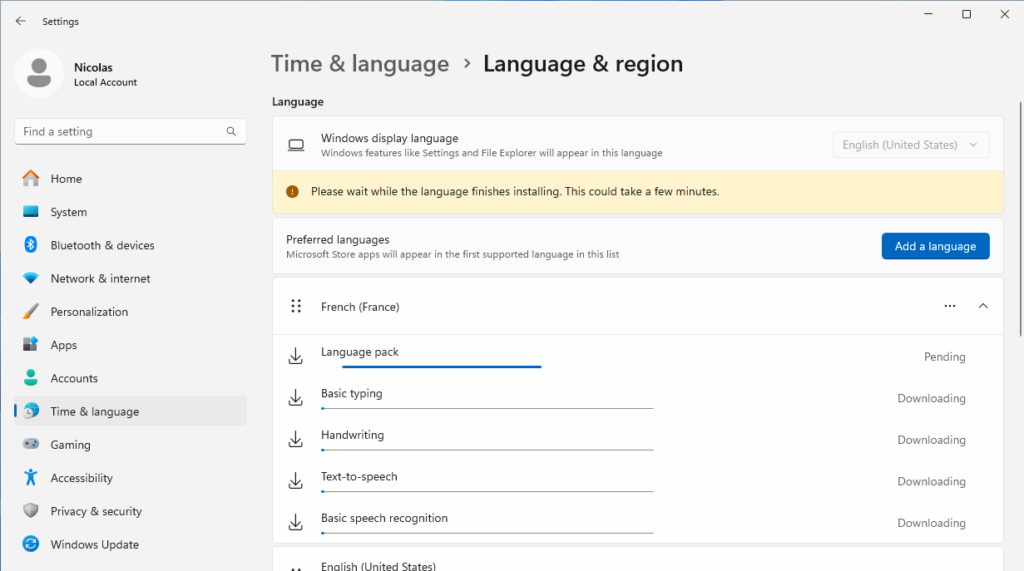
Task: Open Accounts settings in sidebar
Action: [131, 378]
